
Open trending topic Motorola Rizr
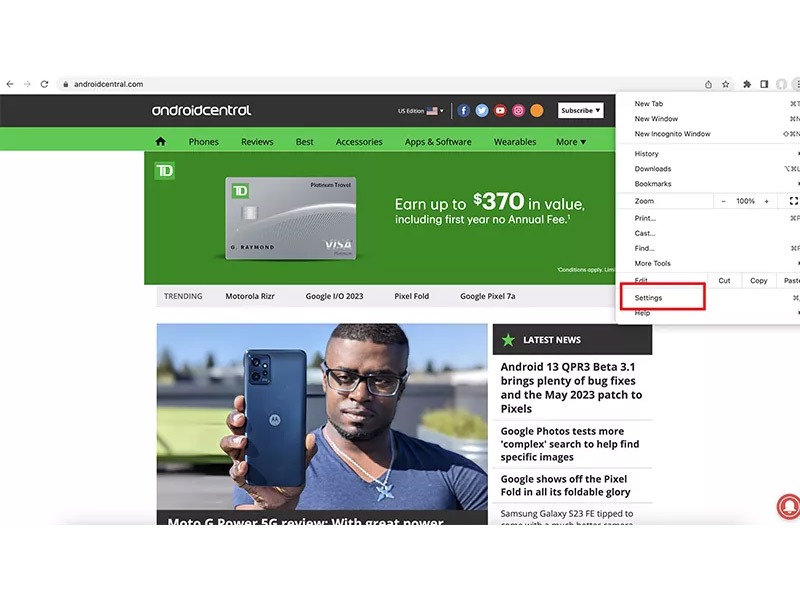pos(250,296)
